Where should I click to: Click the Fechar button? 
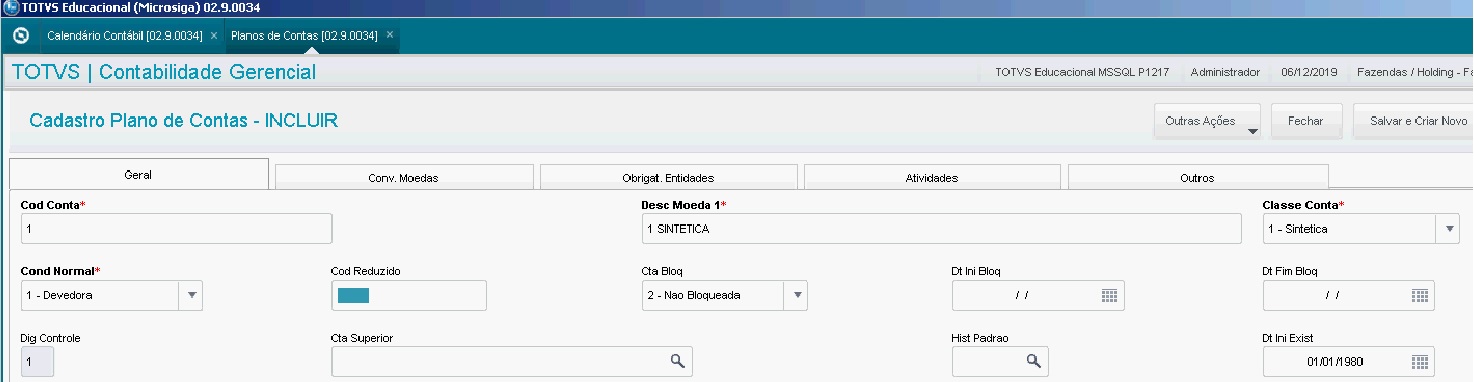[x=1306, y=121]
